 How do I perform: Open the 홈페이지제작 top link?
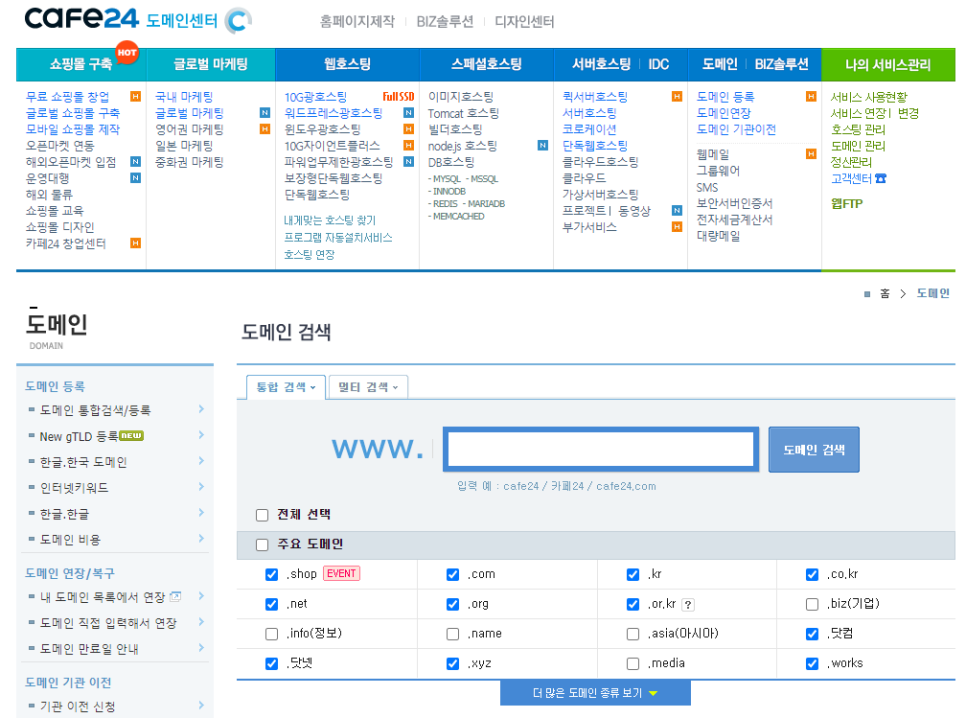point(357,22)
